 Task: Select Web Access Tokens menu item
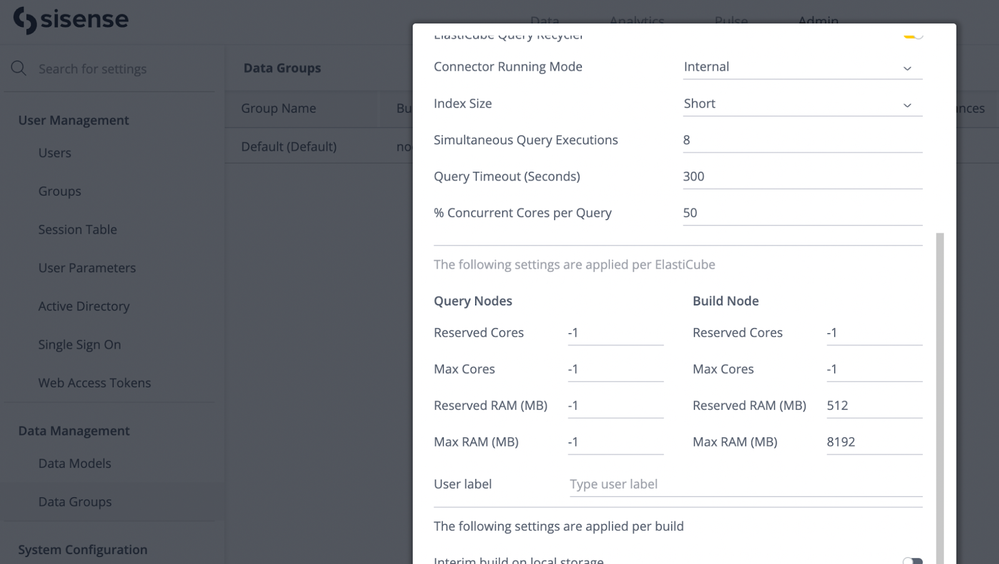click(x=95, y=383)
